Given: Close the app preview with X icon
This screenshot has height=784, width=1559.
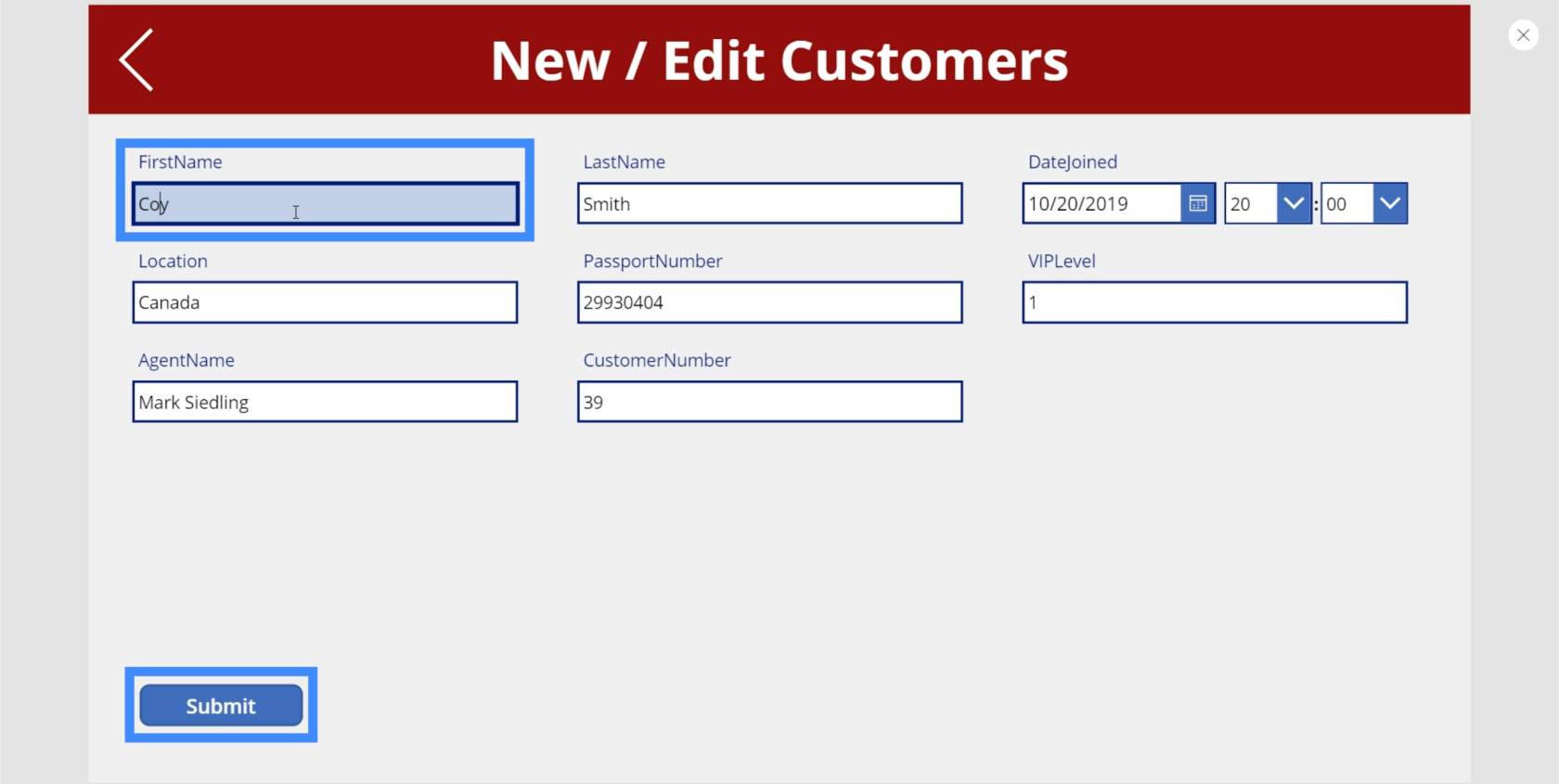Looking at the screenshot, I should (1523, 35).
